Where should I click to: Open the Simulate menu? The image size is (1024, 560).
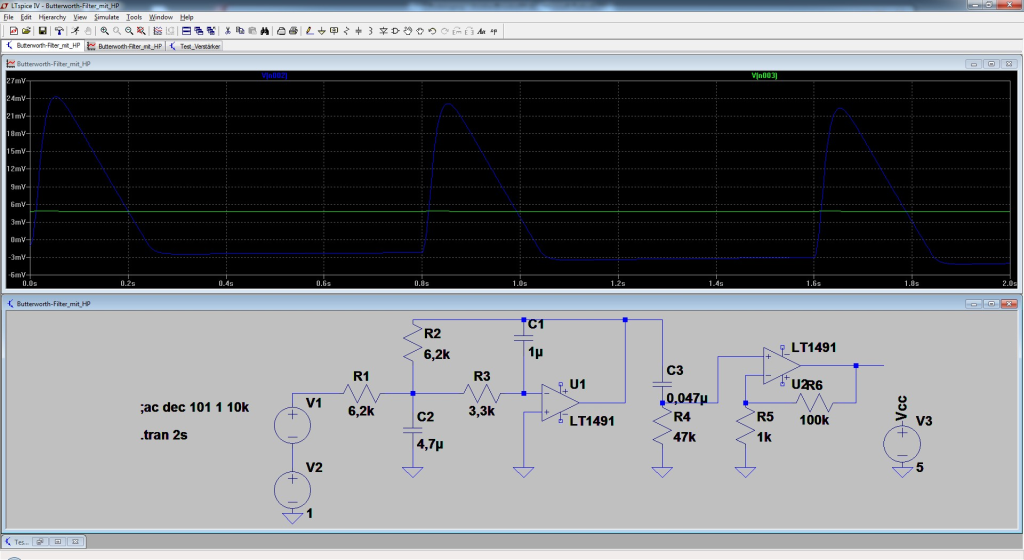(106, 17)
